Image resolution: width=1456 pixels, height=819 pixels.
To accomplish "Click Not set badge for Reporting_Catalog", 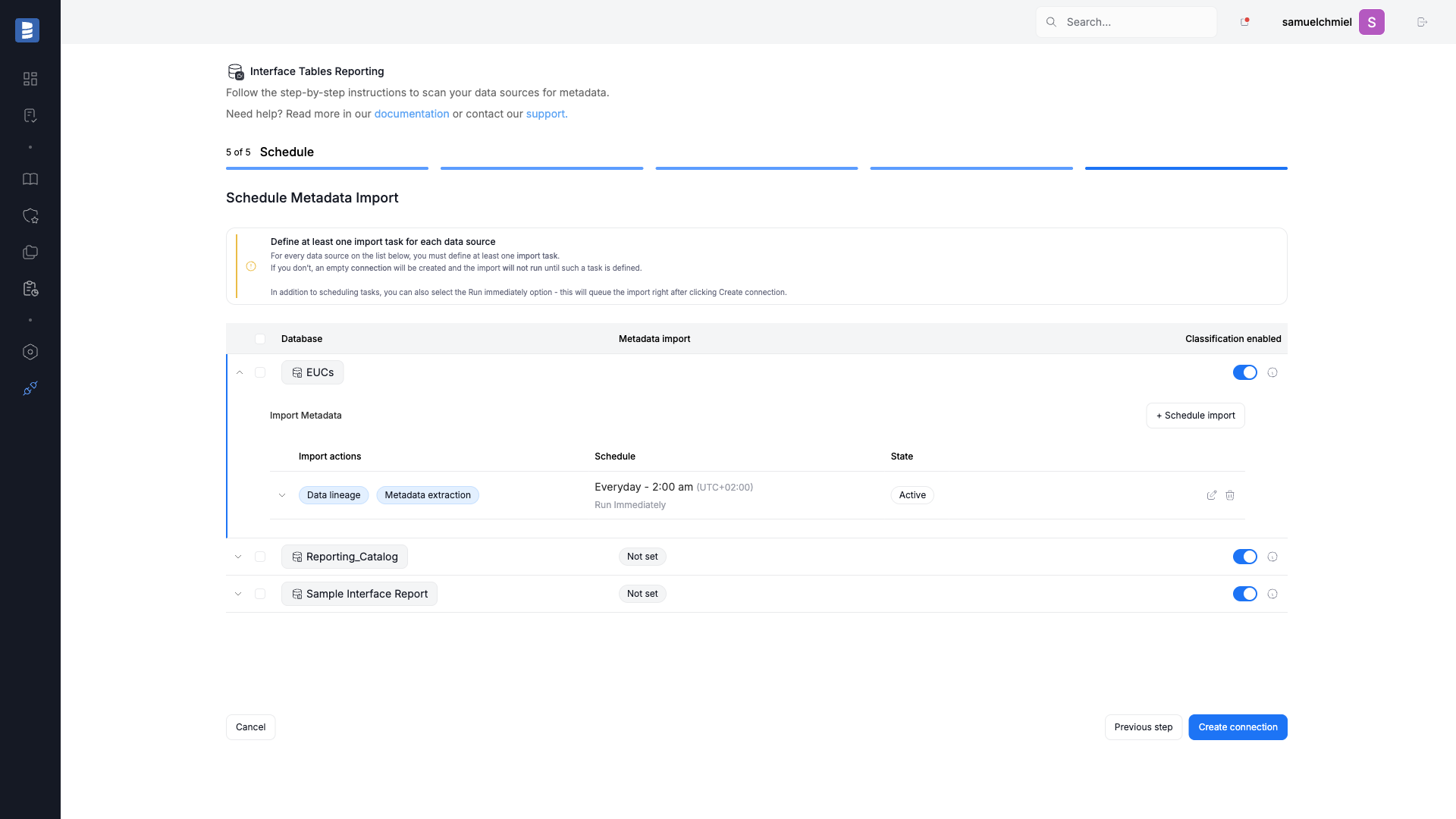I will click(x=642, y=557).
